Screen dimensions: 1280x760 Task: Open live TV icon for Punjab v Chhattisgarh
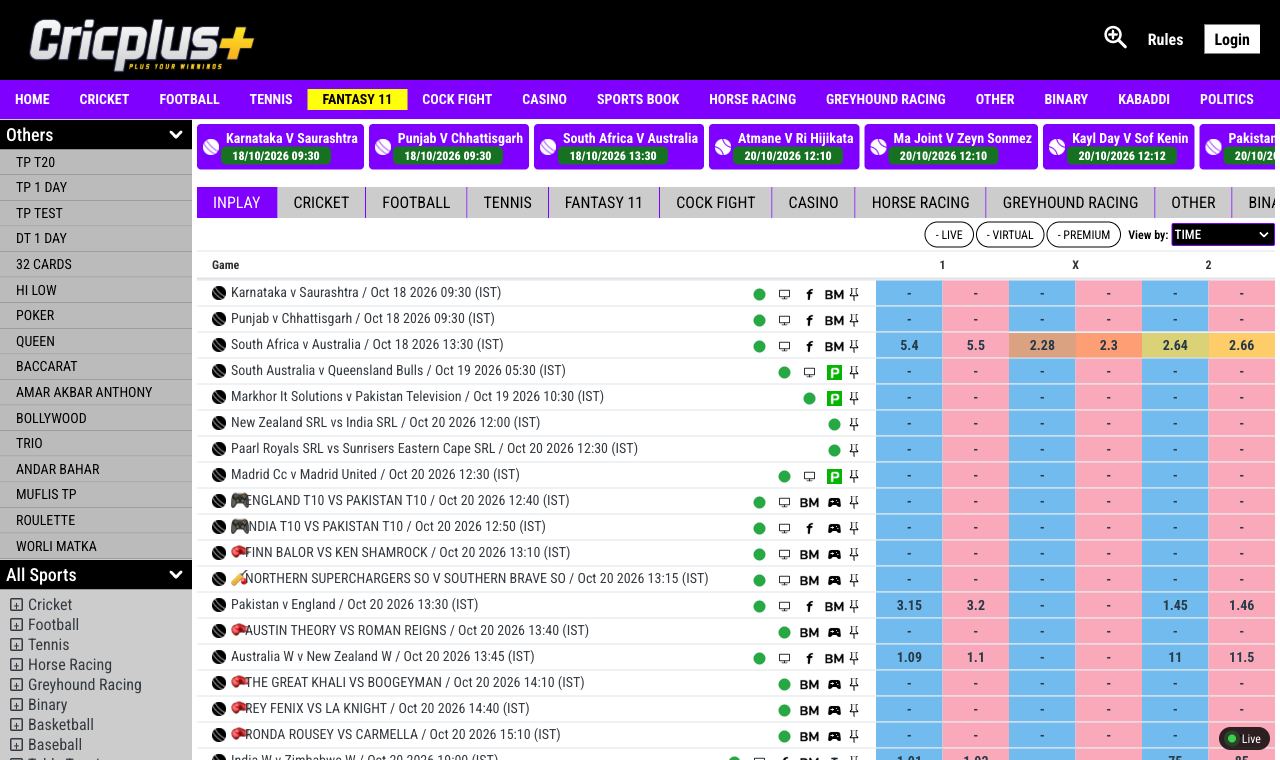pos(784,321)
